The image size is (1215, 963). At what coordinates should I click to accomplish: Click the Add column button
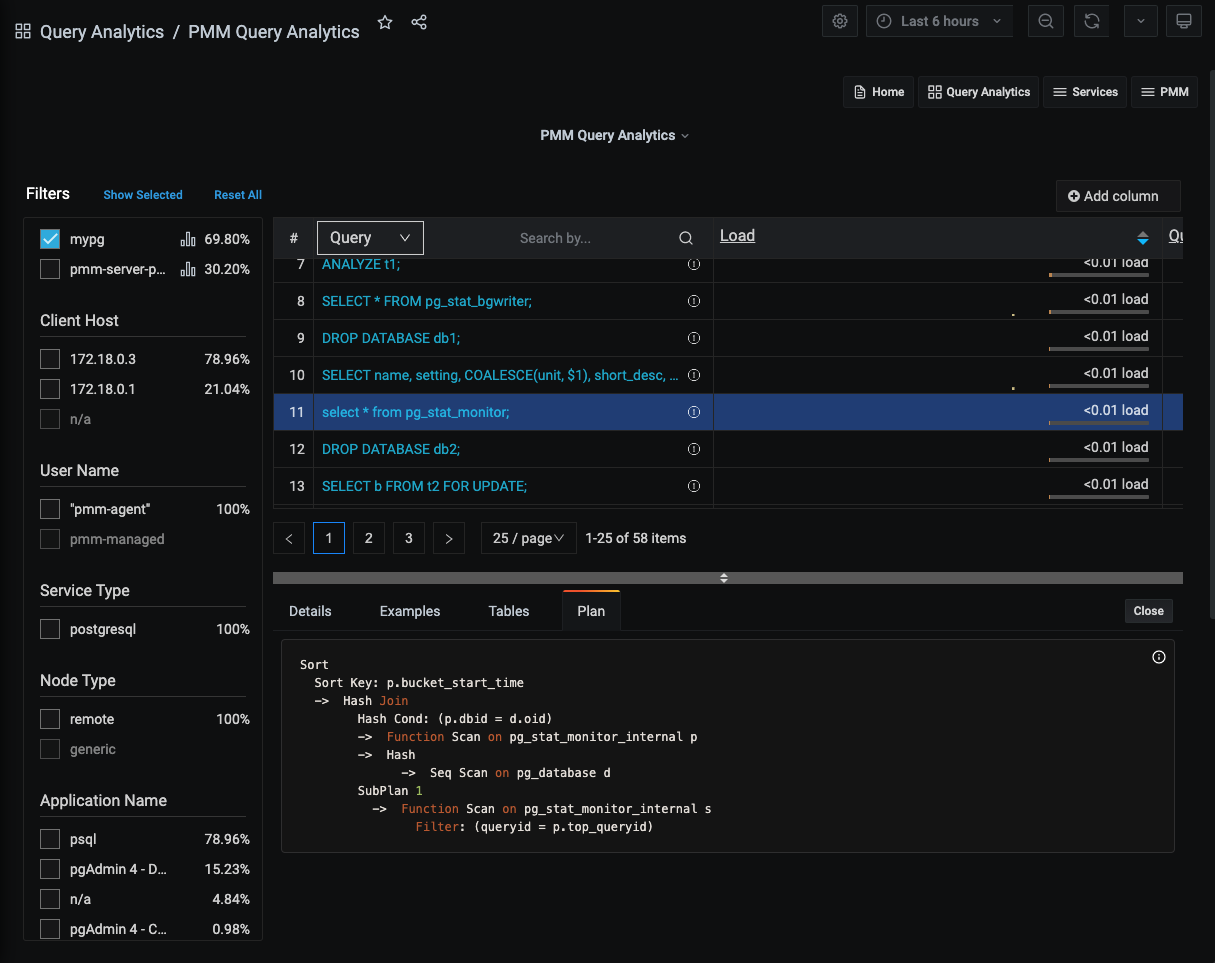1118,196
